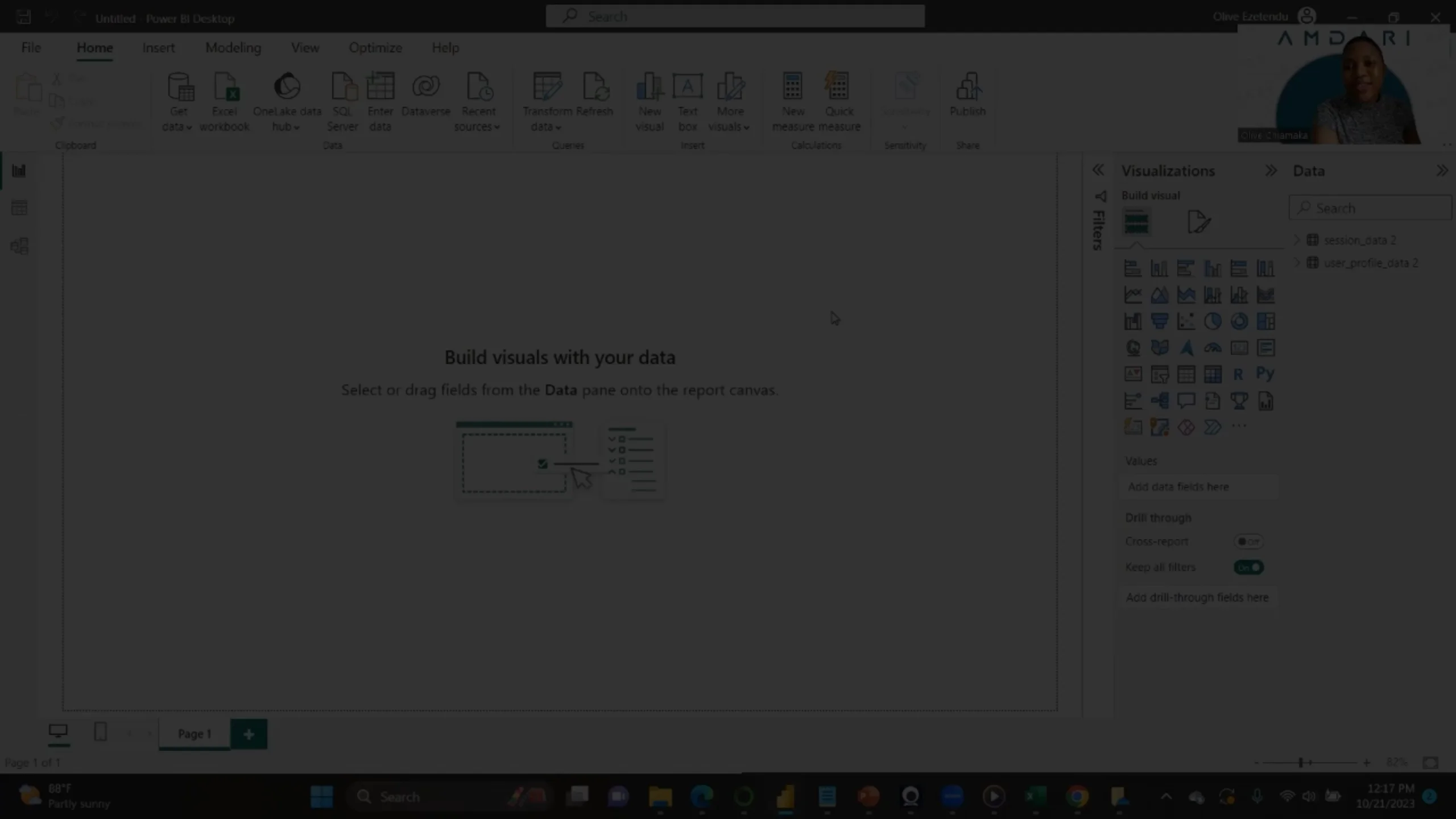
Task: Open the OneLake data hub
Action: (287, 102)
